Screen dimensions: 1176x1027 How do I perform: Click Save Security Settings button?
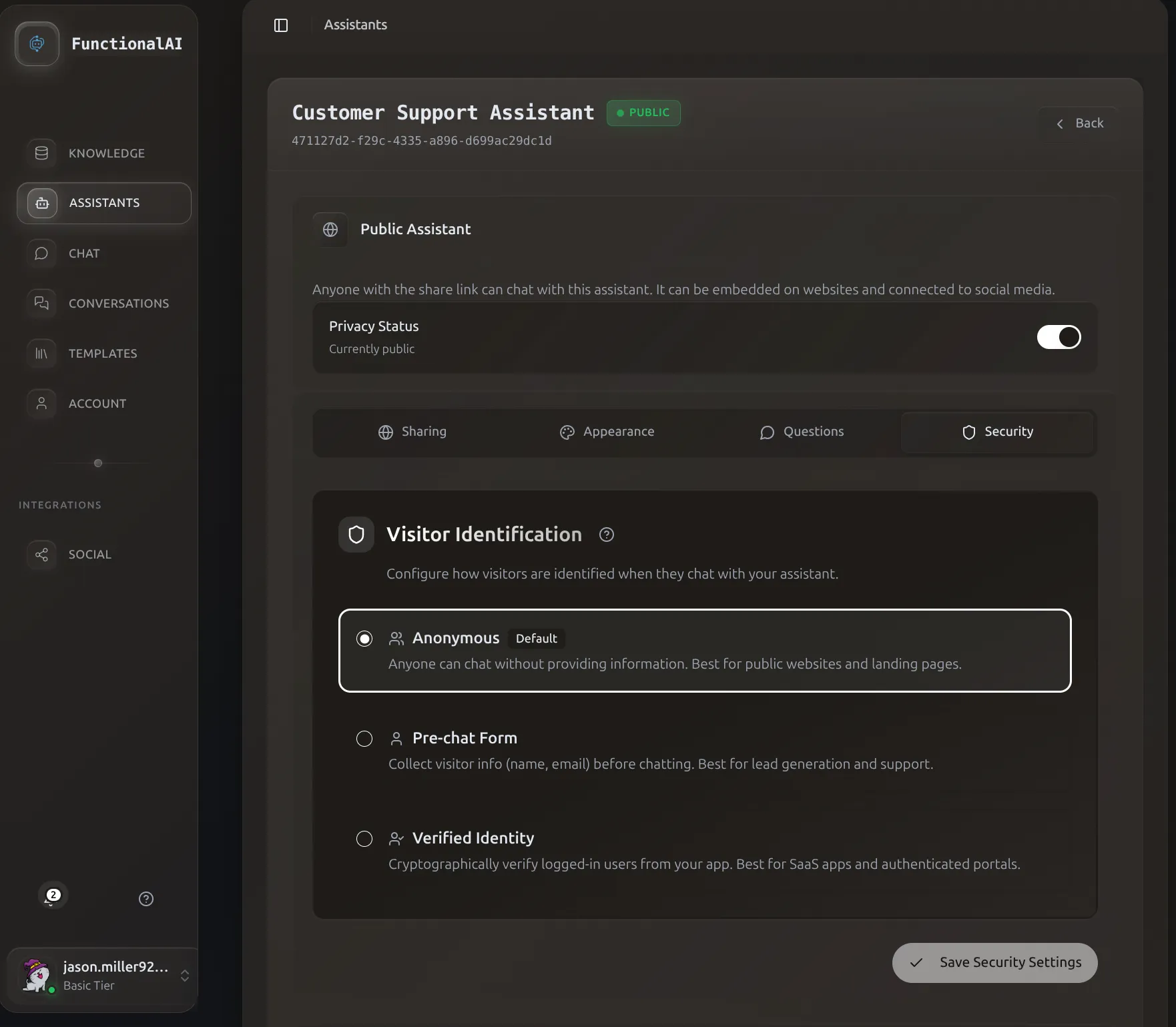[x=994, y=962]
